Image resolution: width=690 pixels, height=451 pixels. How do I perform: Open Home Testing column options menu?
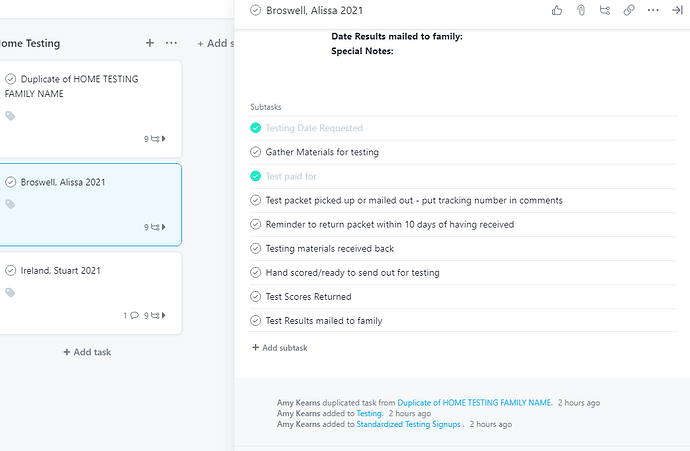click(x=171, y=43)
